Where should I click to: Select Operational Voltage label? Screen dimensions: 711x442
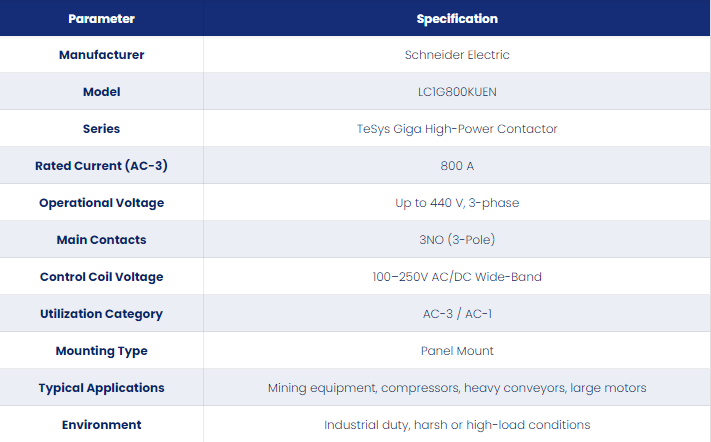tap(102, 203)
